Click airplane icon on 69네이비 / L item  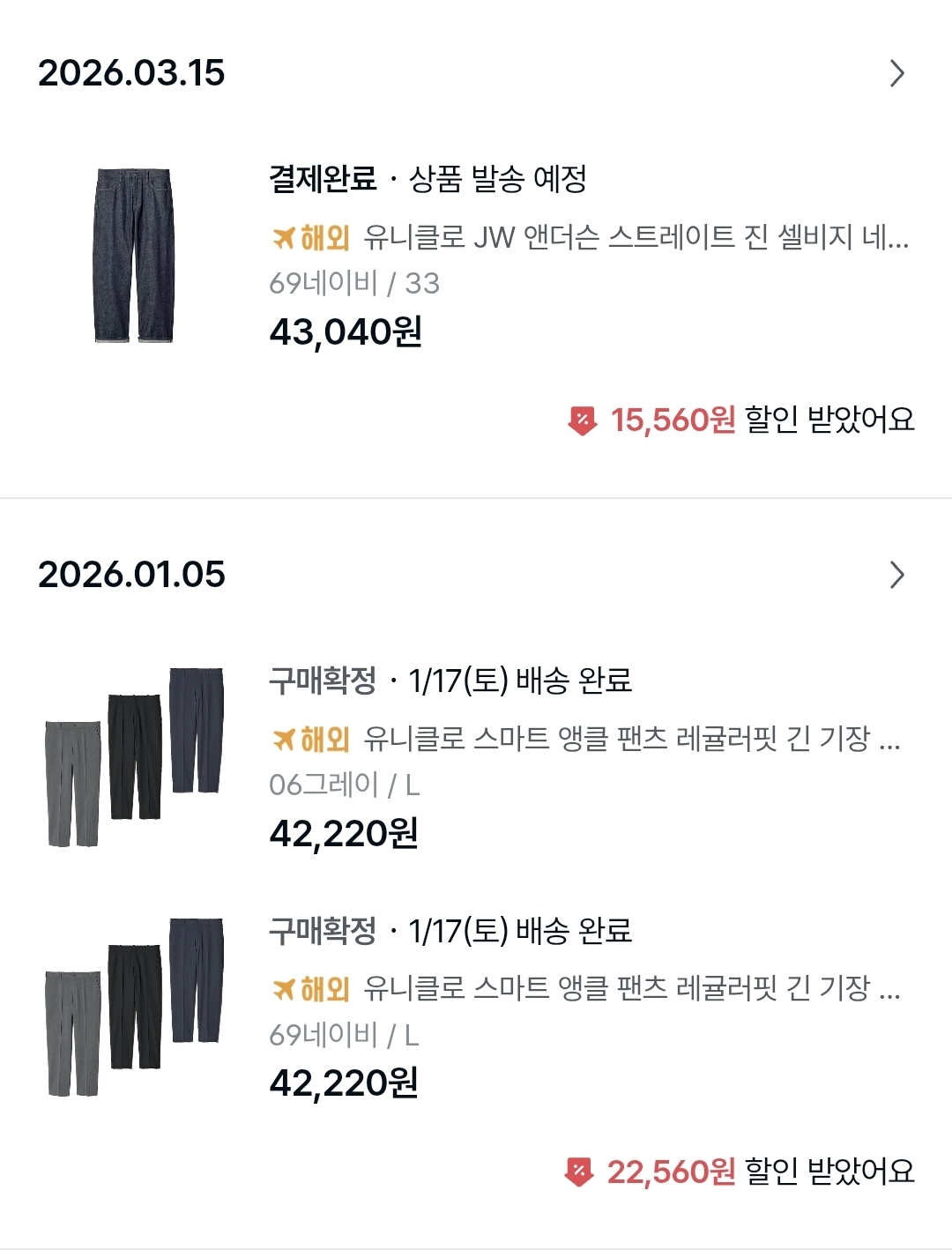tap(283, 989)
